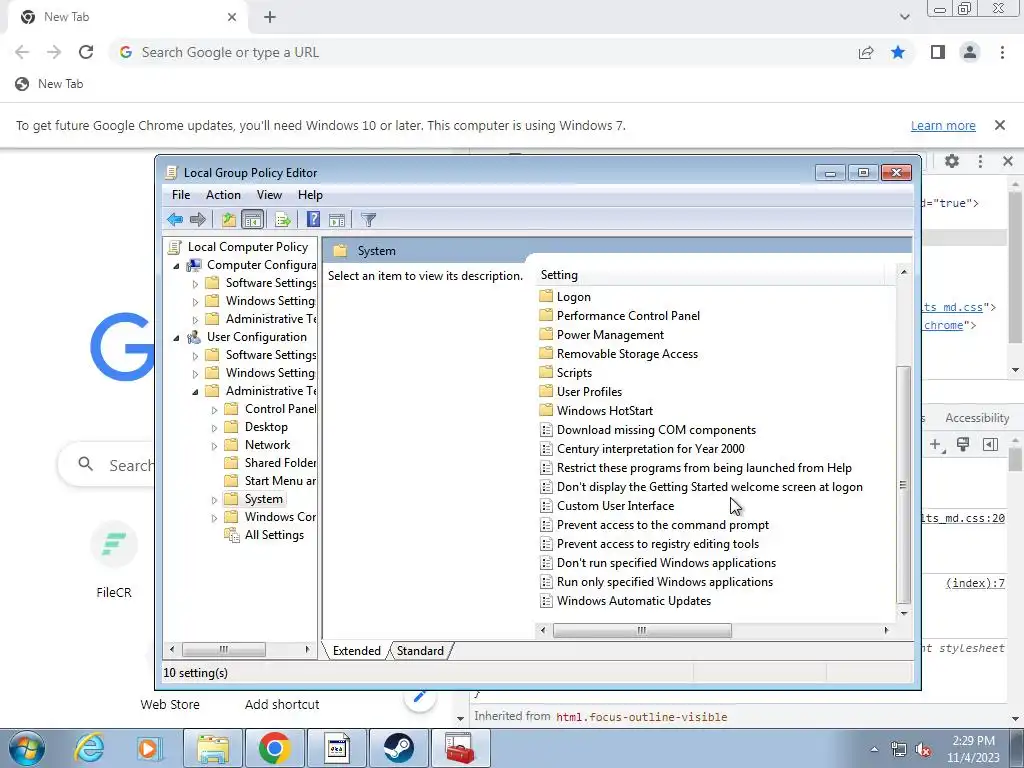
Task: Click the Learn more link in Chrome
Action: click(x=943, y=125)
